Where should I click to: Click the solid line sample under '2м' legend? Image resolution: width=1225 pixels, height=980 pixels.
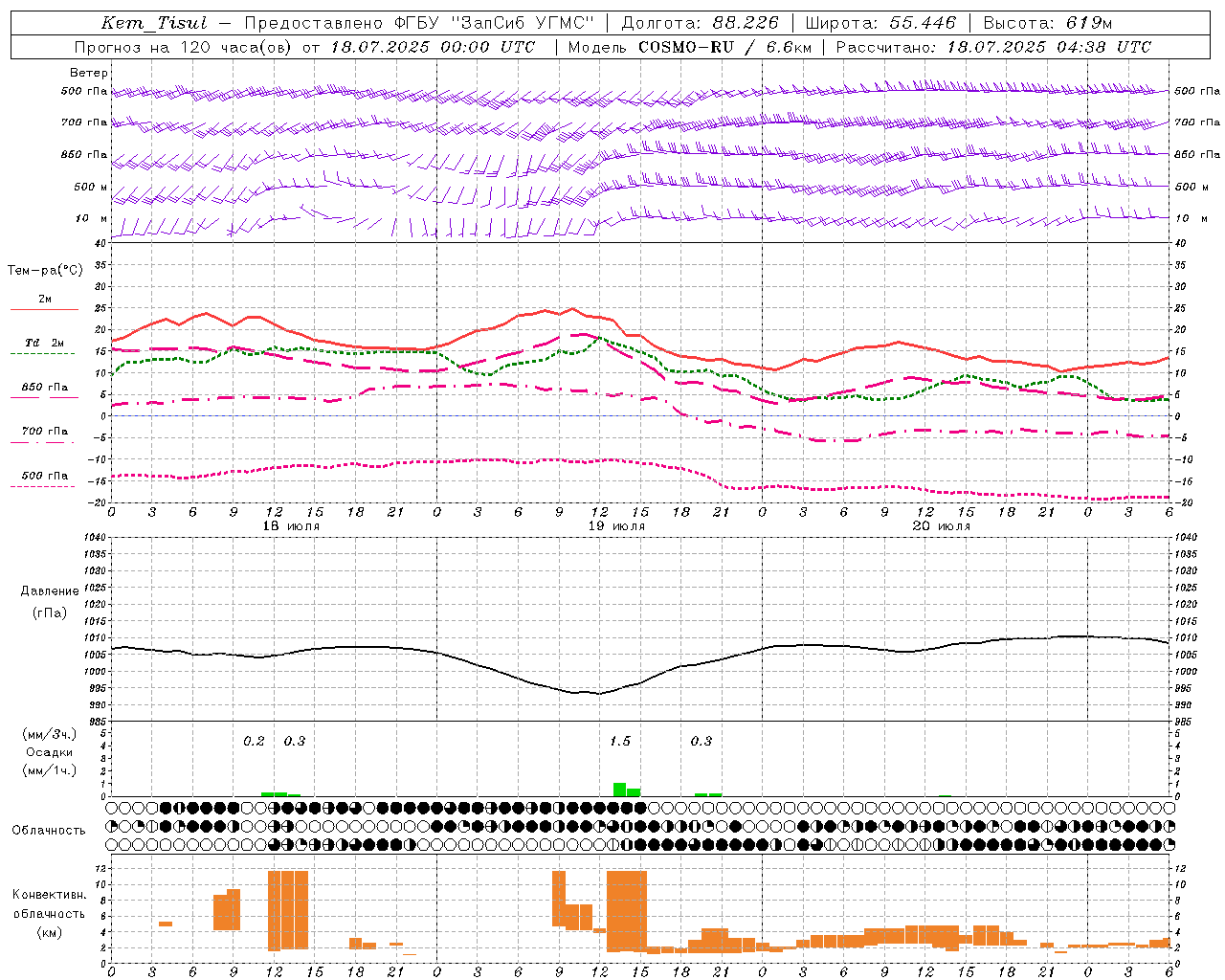(x=44, y=310)
